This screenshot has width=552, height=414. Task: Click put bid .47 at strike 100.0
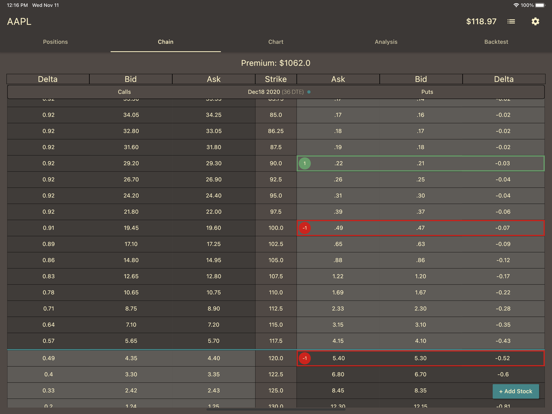click(421, 228)
